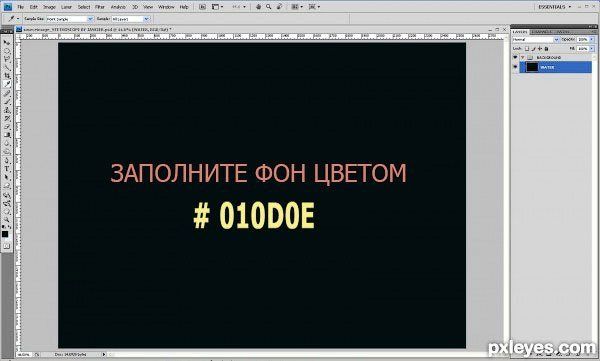This screenshot has width=600, height=361.
Task: Open the Arrange Documents dropdown
Action: 297,7
